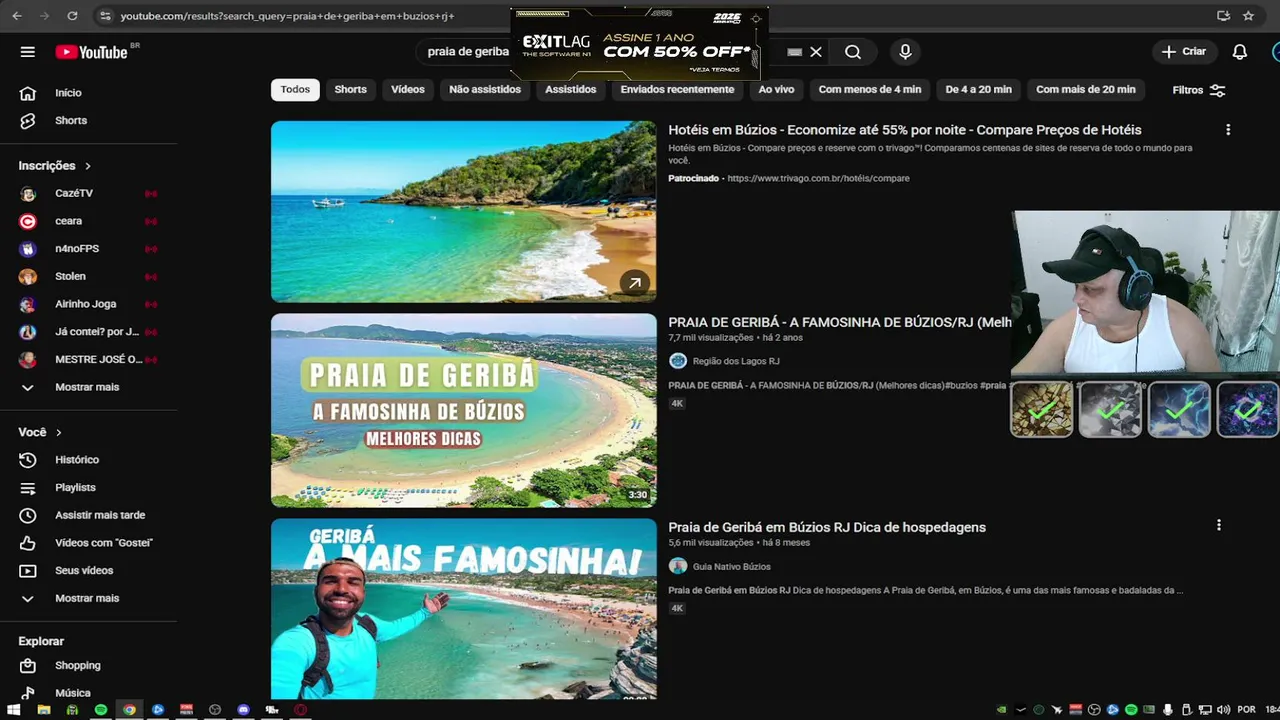Open Airinho Joga subscription channel

87,304
